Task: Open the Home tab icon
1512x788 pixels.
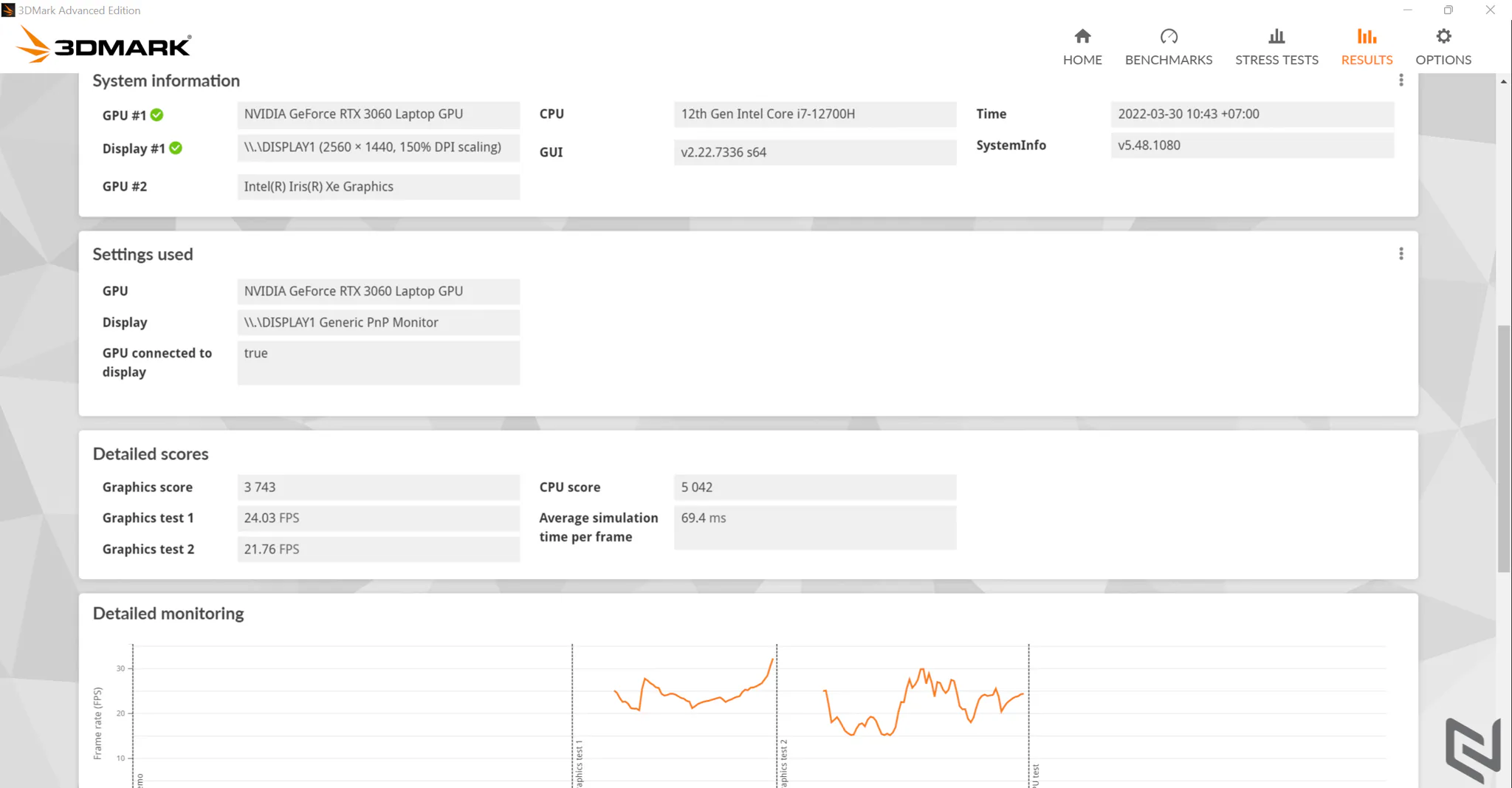Action: coord(1082,36)
